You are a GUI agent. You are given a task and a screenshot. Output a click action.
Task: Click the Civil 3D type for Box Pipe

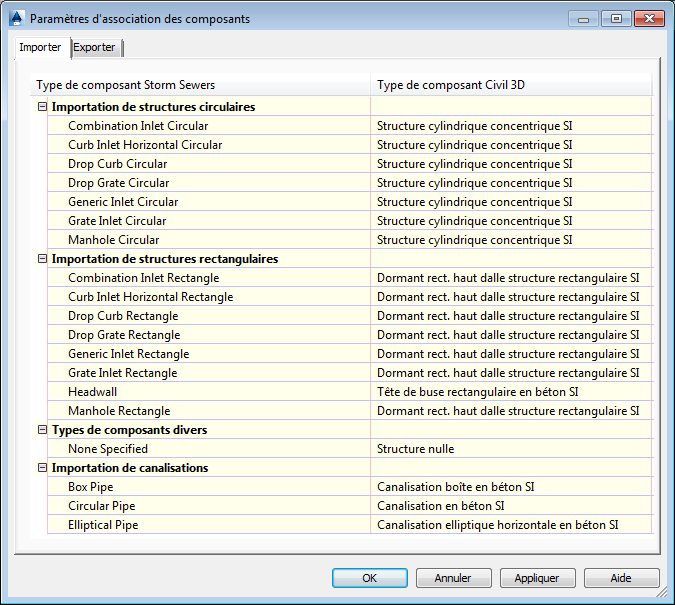[x=455, y=487]
